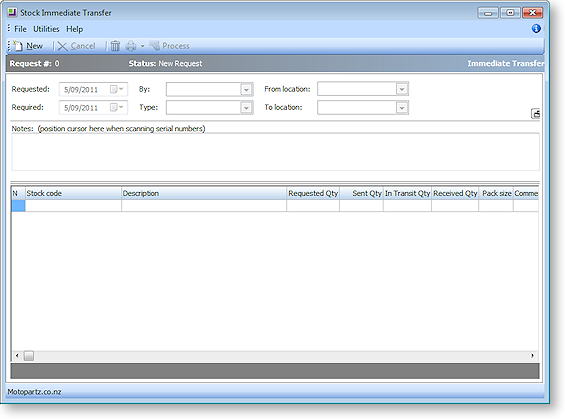Expand the By dropdown list
This screenshot has width=565, height=419.
click(246, 89)
